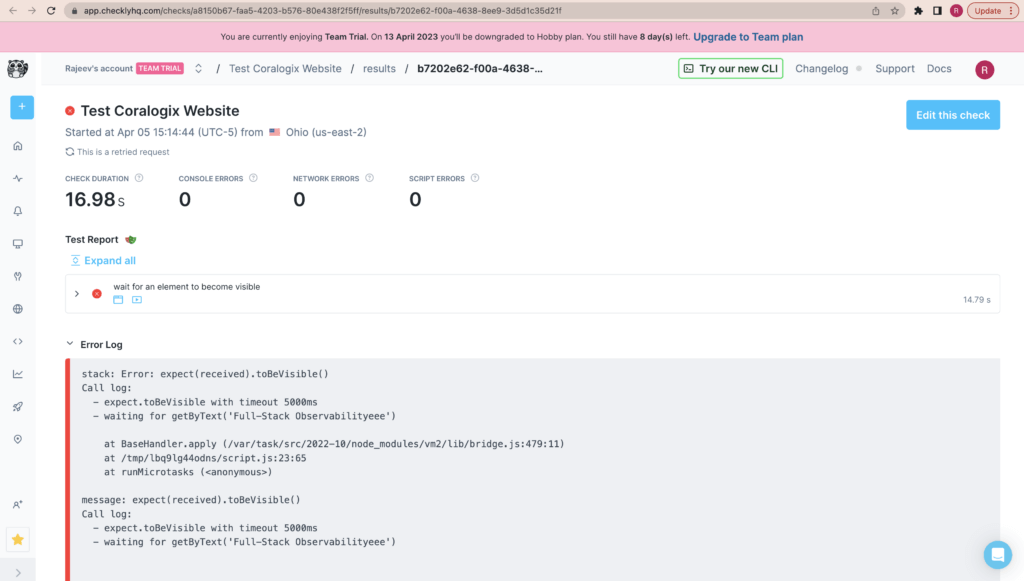This screenshot has height=581, width=1024.
Task: Click the Checkly raccoon logo
Action: pyautogui.click(x=18, y=69)
